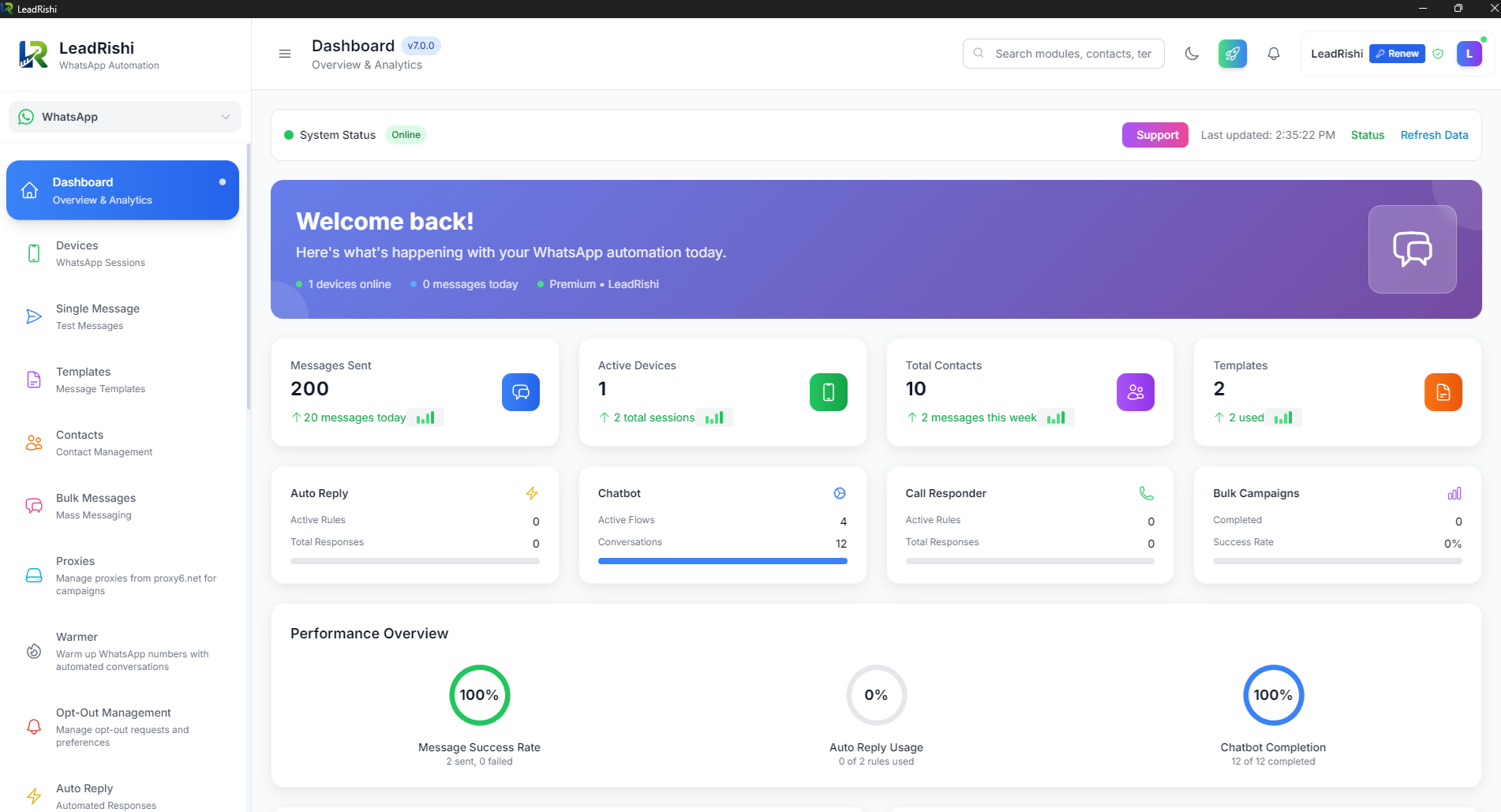Go to Single Message in sidebar
Image resolution: width=1501 pixels, height=812 pixels.
coord(122,316)
